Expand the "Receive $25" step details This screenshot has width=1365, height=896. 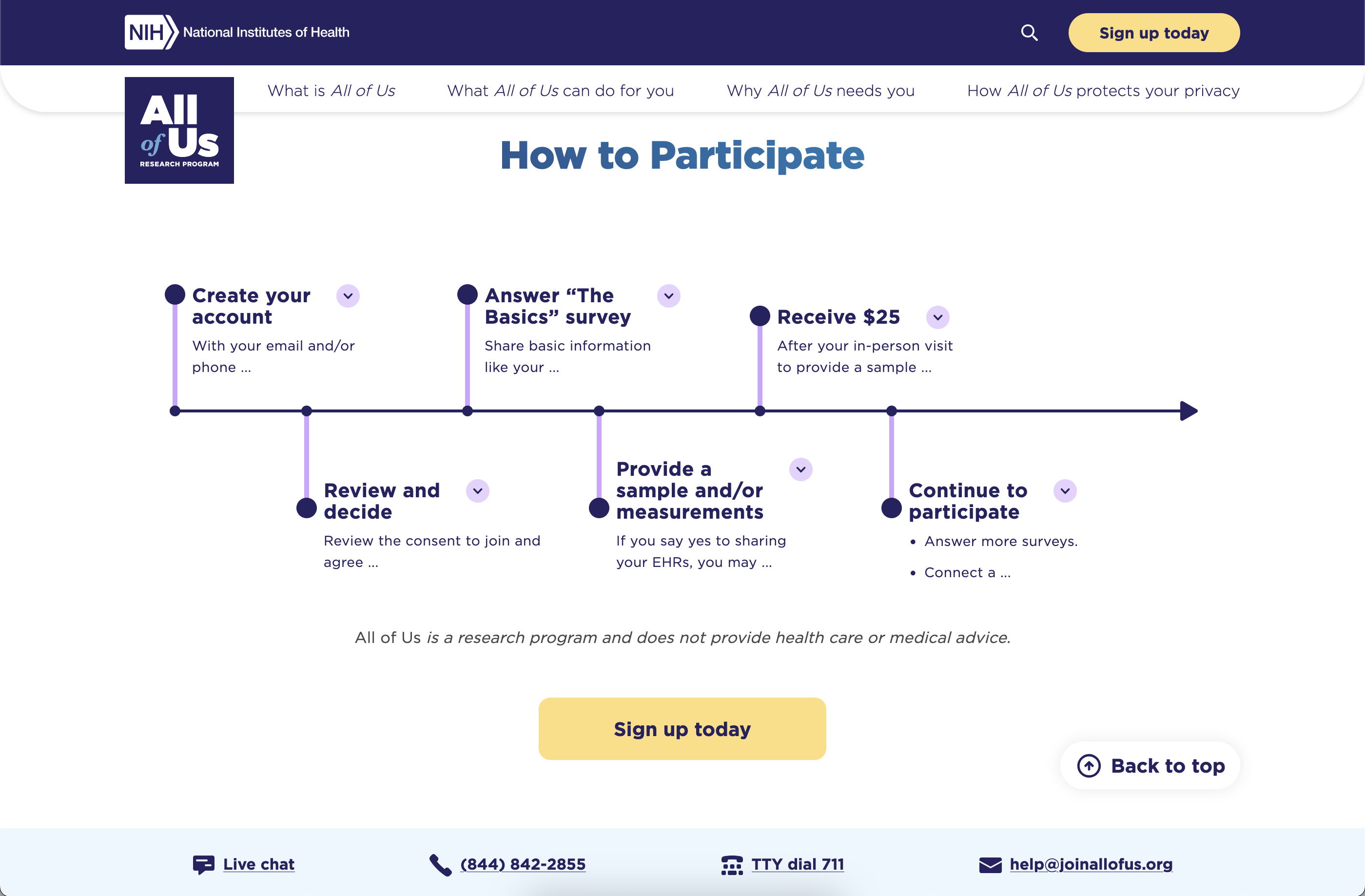[x=938, y=317]
